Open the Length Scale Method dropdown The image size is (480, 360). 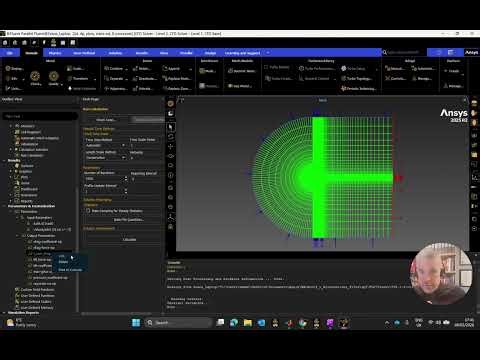pyautogui.click(x=105, y=158)
